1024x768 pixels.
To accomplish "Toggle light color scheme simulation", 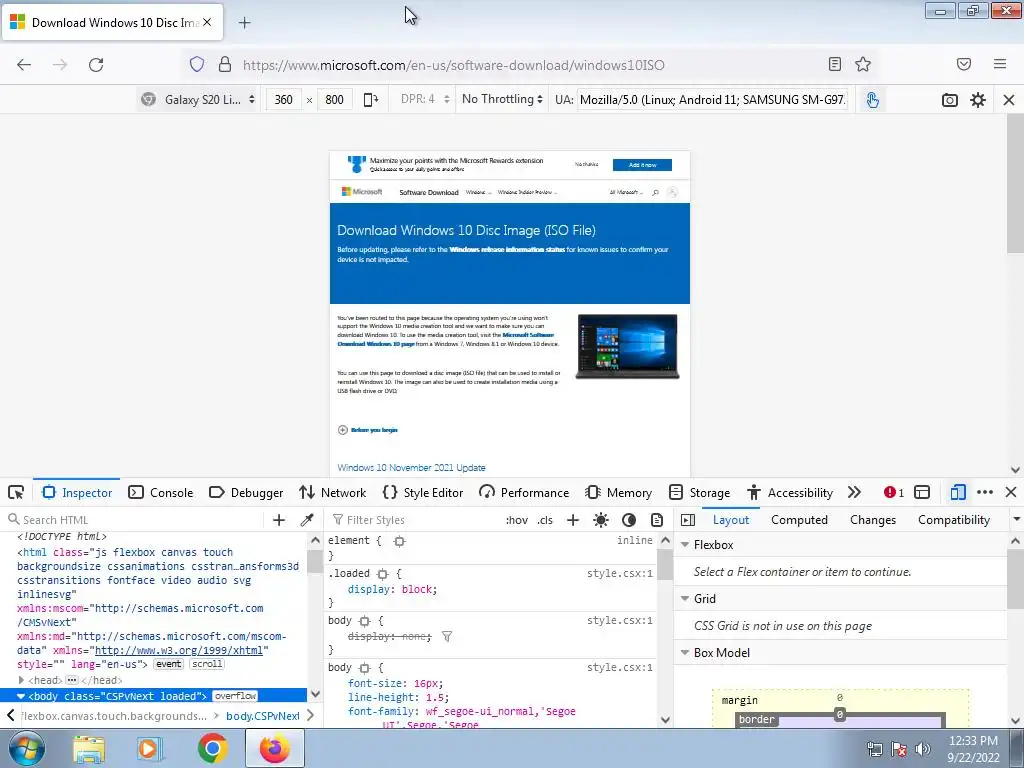I will [601, 520].
